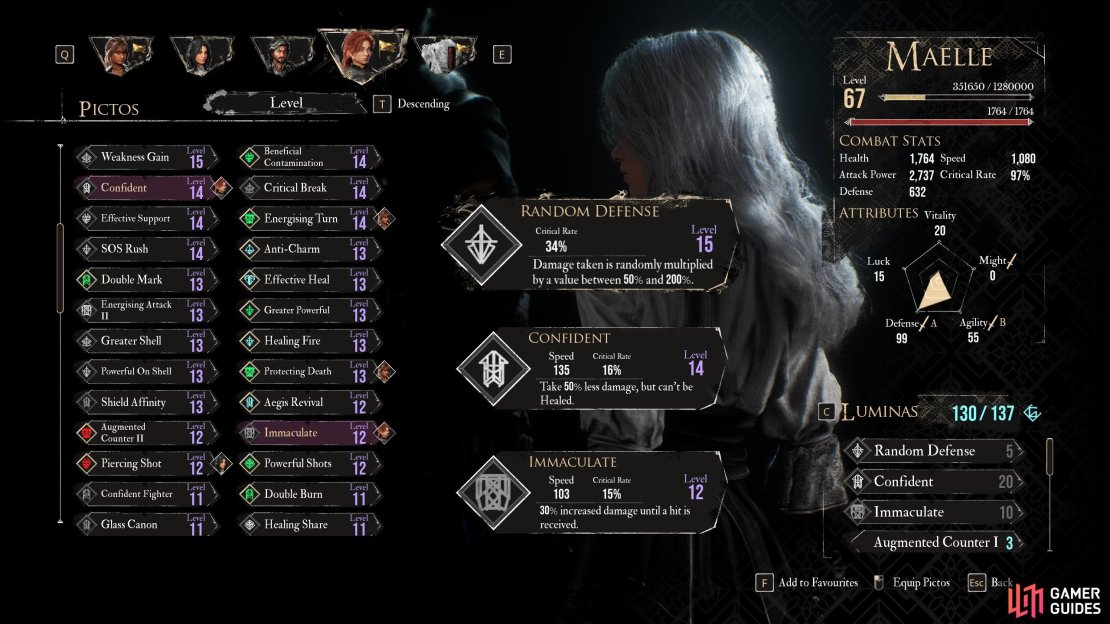This screenshot has height=624, width=1110.
Task: Click the Immaculate equipped slot icon
Action: 493,493
